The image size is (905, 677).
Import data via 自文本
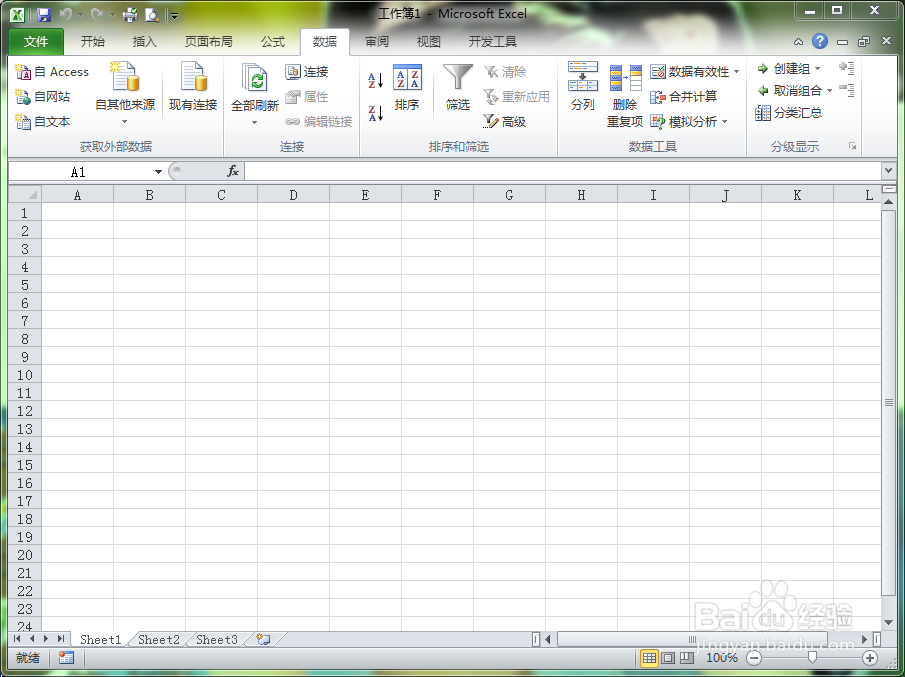pyautogui.click(x=43, y=122)
